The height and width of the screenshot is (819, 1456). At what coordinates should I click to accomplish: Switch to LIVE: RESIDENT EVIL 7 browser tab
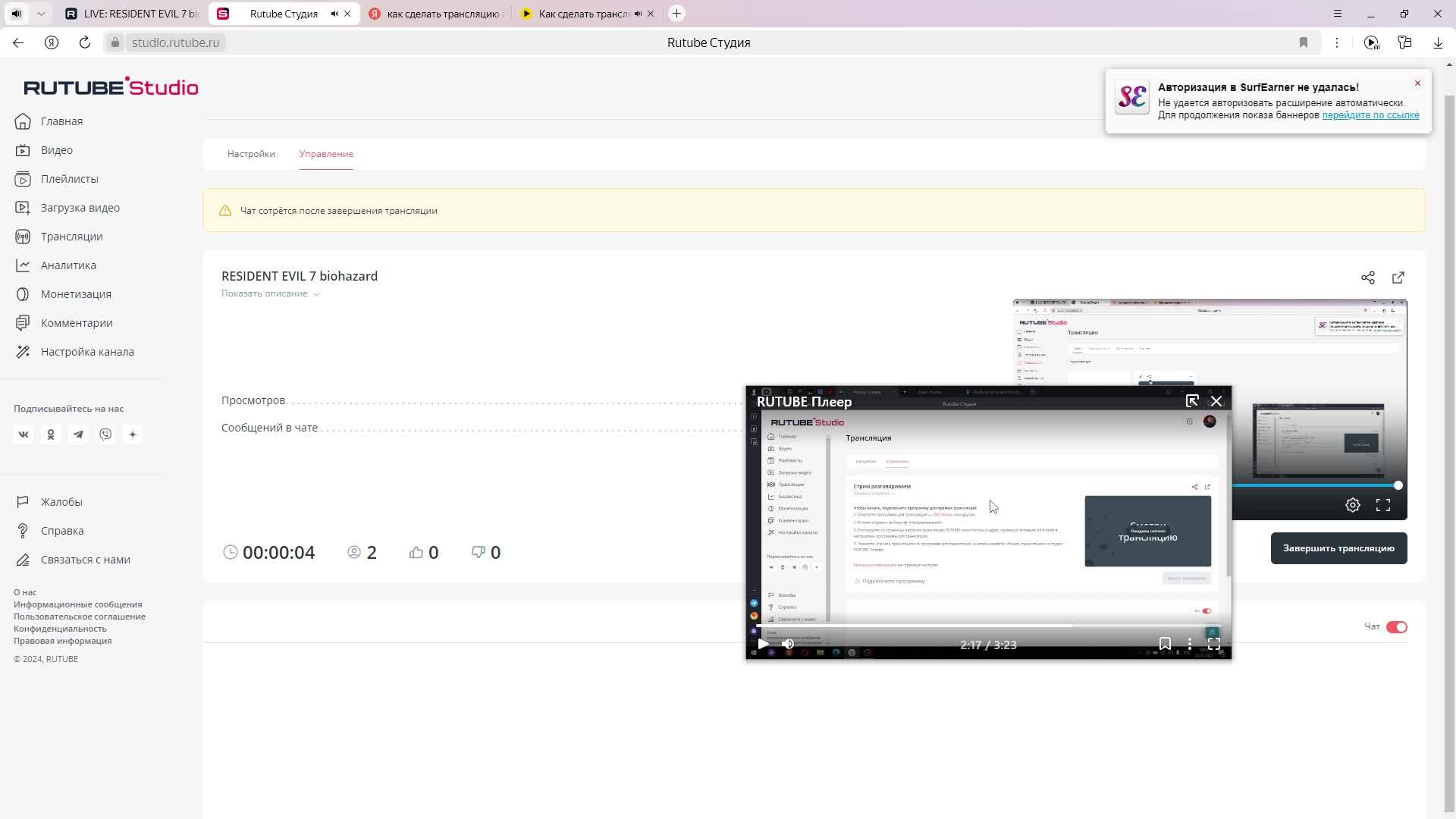point(133,14)
